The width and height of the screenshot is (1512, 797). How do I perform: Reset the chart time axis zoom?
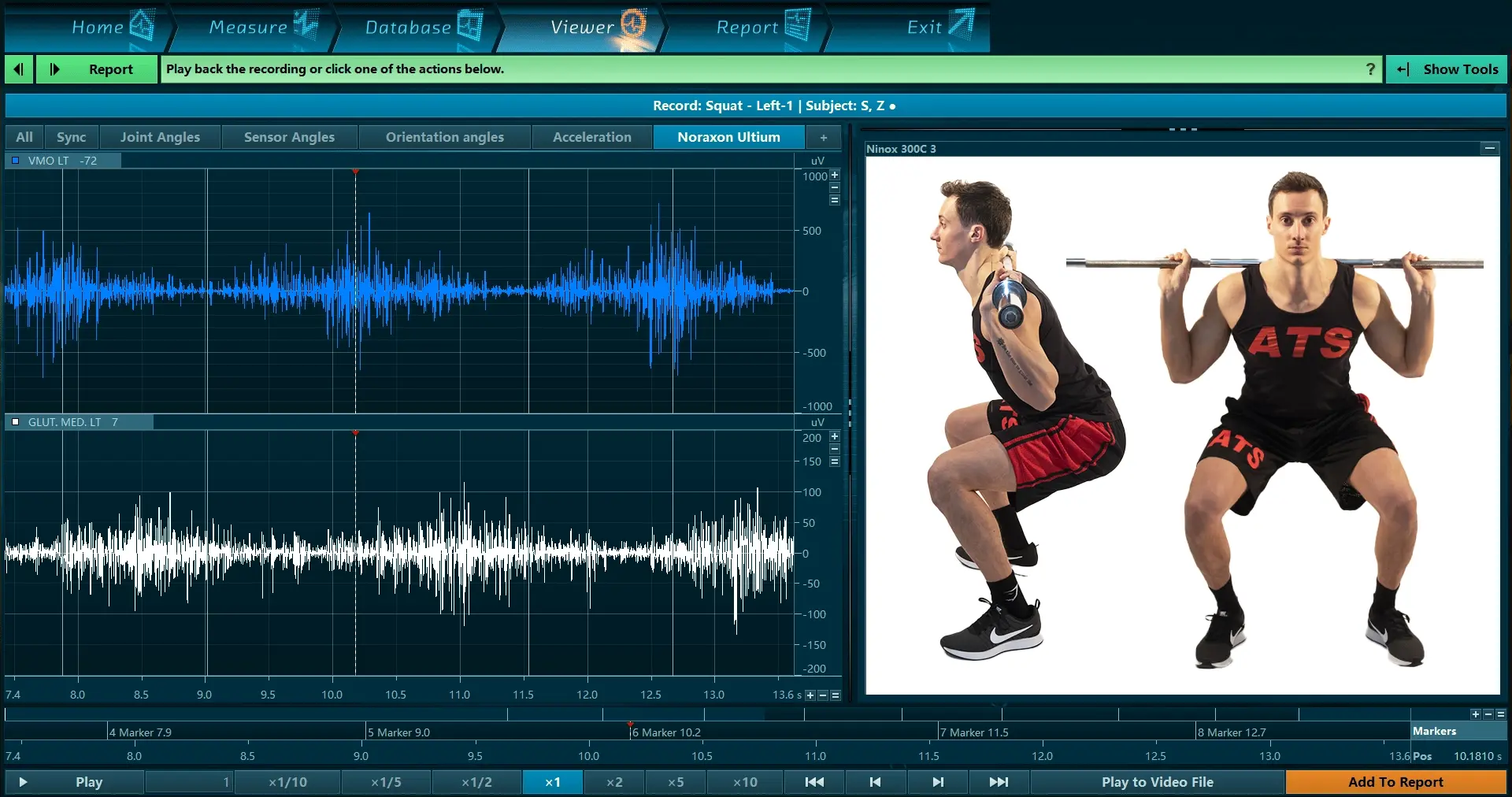click(x=836, y=695)
